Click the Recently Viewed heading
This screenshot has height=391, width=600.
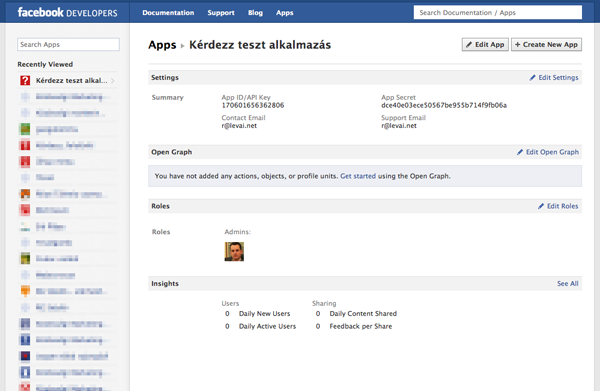click(45, 64)
